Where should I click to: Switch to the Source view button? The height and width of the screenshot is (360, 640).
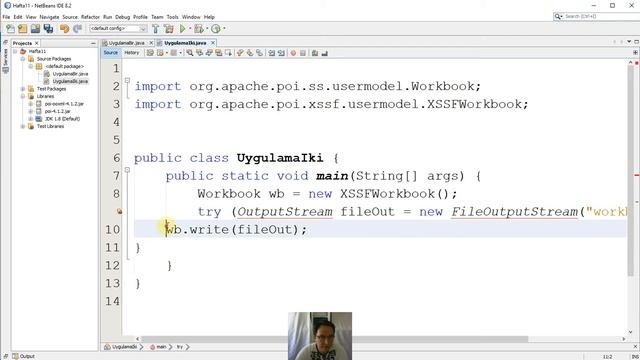tap(111, 53)
